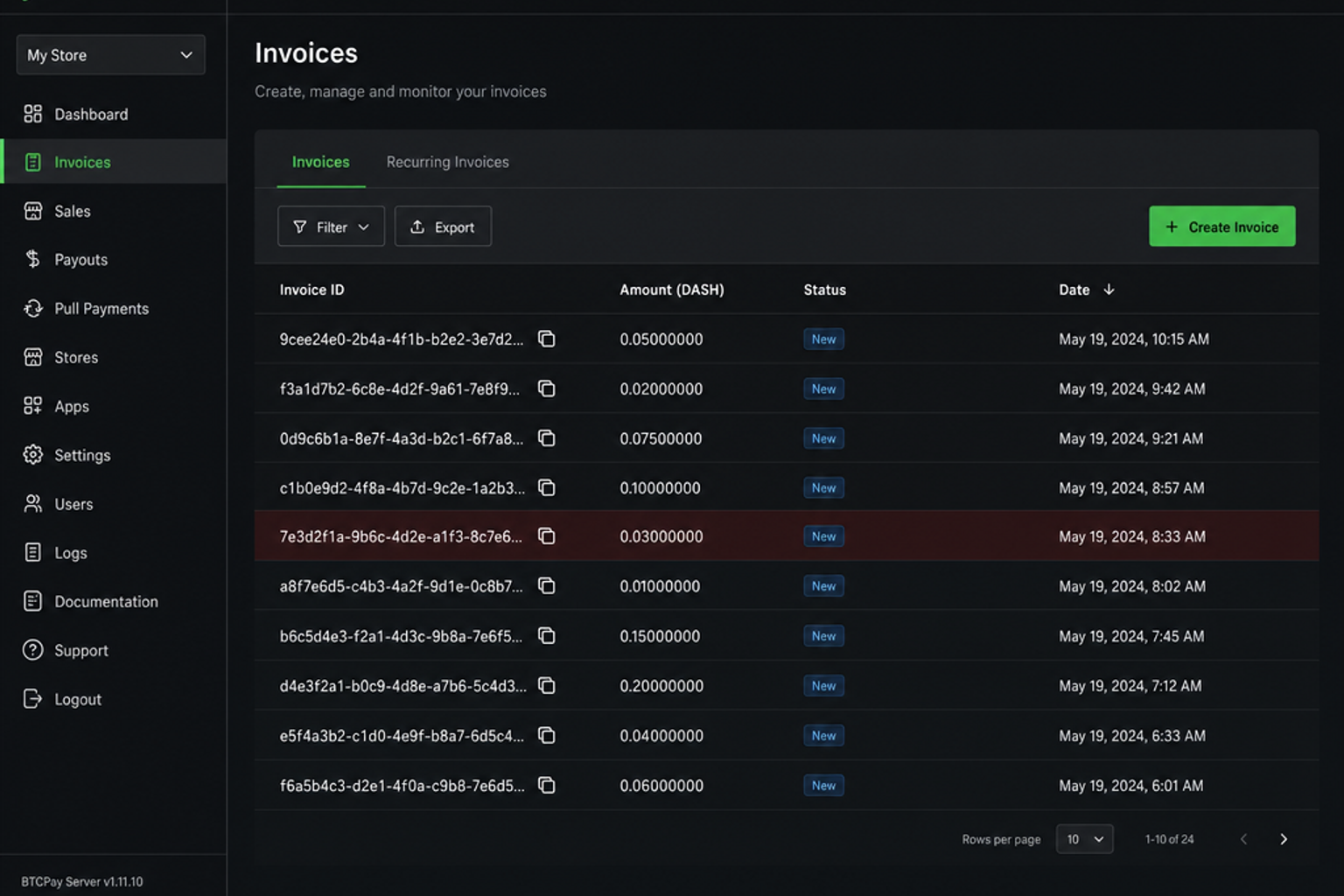Click amount 0.01000000
Viewport: 1344px width, 896px height.
coord(660,586)
